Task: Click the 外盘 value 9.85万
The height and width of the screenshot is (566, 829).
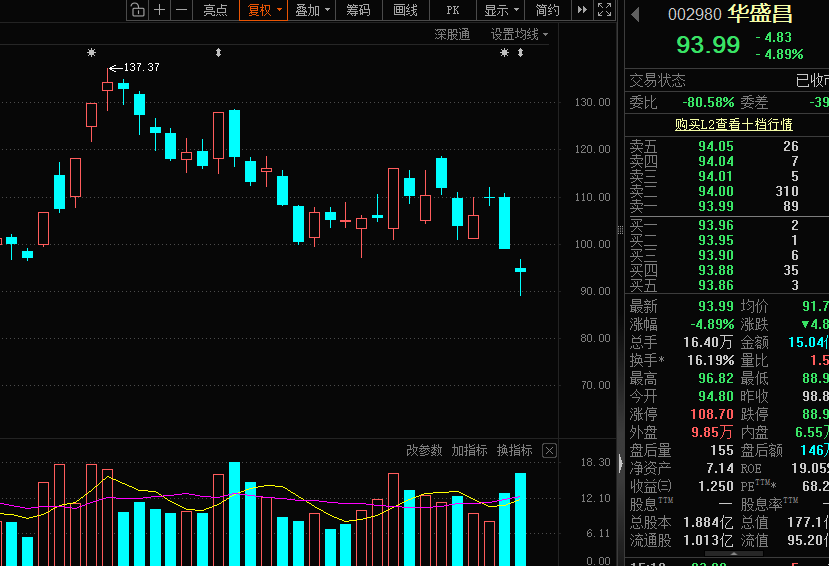Action: tap(712, 432)
